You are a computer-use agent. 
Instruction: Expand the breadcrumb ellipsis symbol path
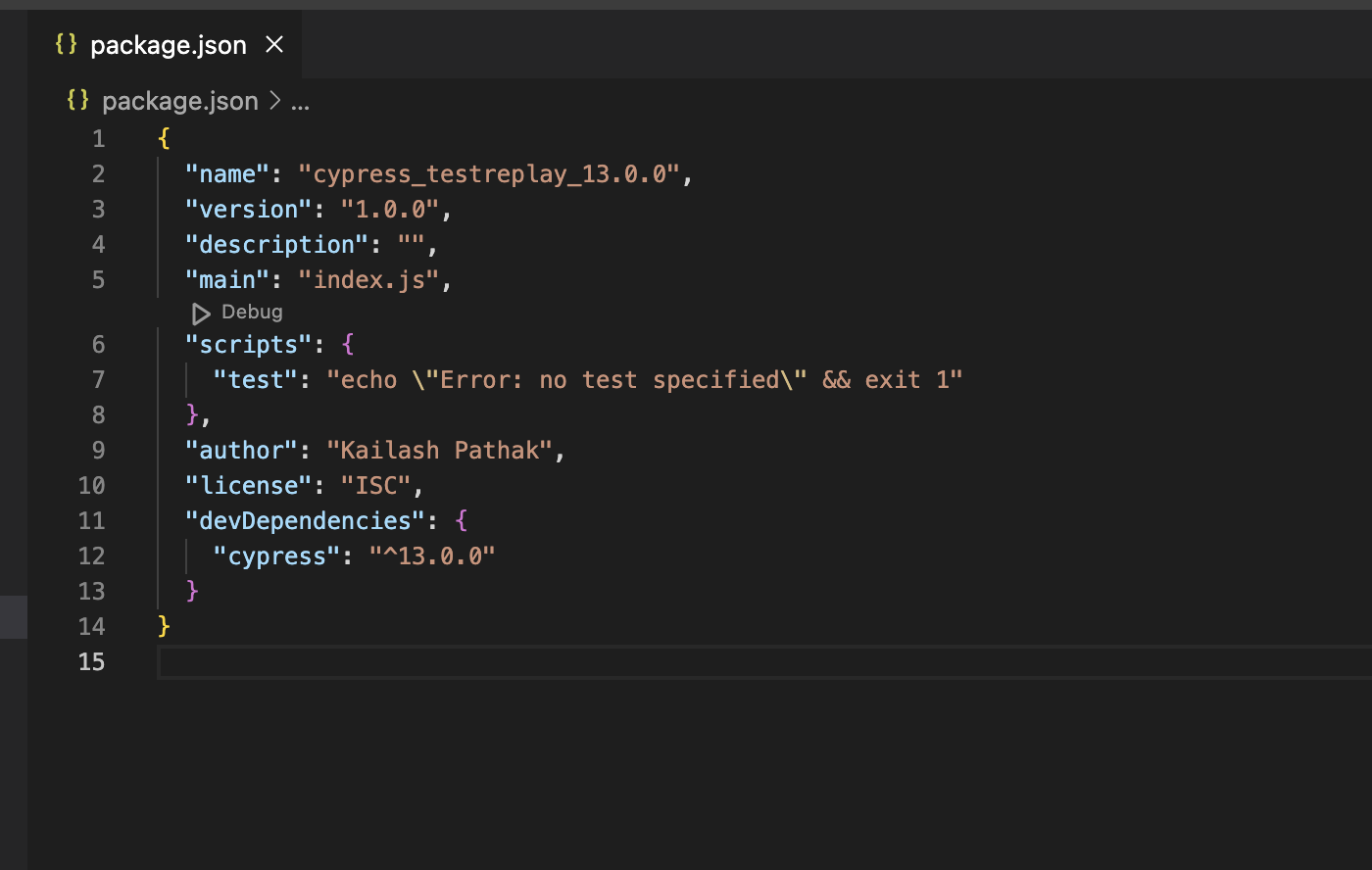(301, 102)
